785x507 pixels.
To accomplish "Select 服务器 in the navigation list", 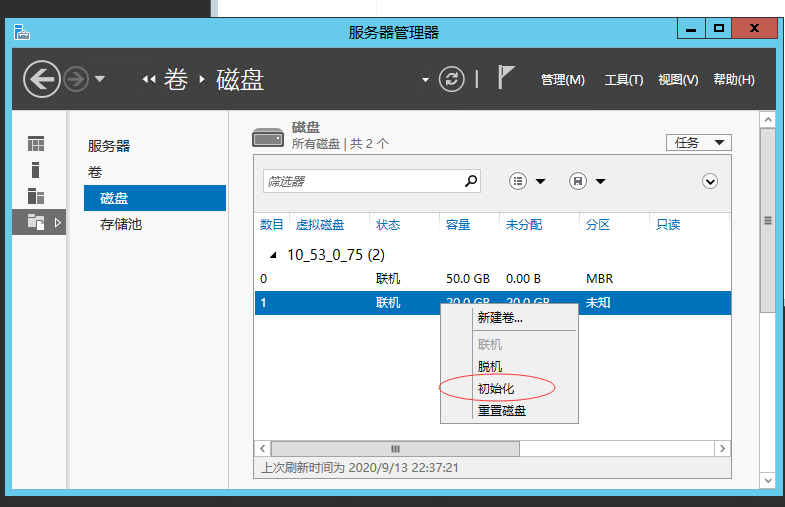I will tap(109, 146).
